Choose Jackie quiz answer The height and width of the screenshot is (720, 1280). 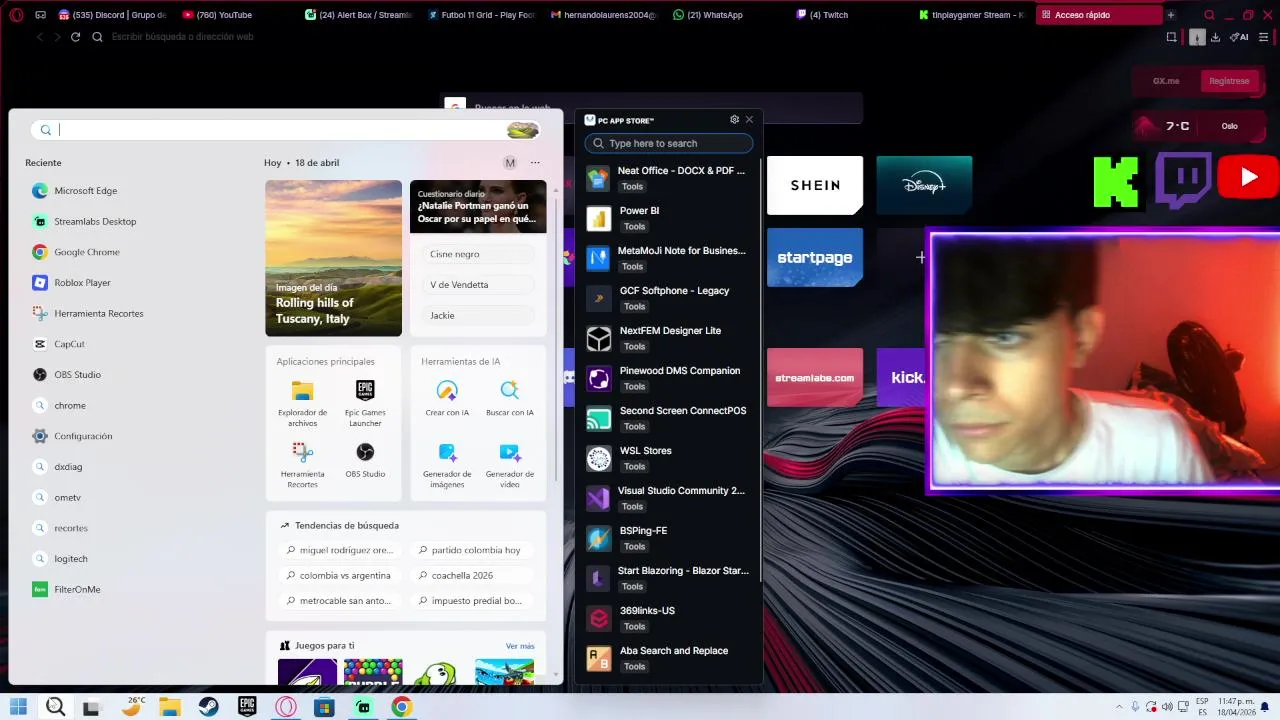[478, 315]
